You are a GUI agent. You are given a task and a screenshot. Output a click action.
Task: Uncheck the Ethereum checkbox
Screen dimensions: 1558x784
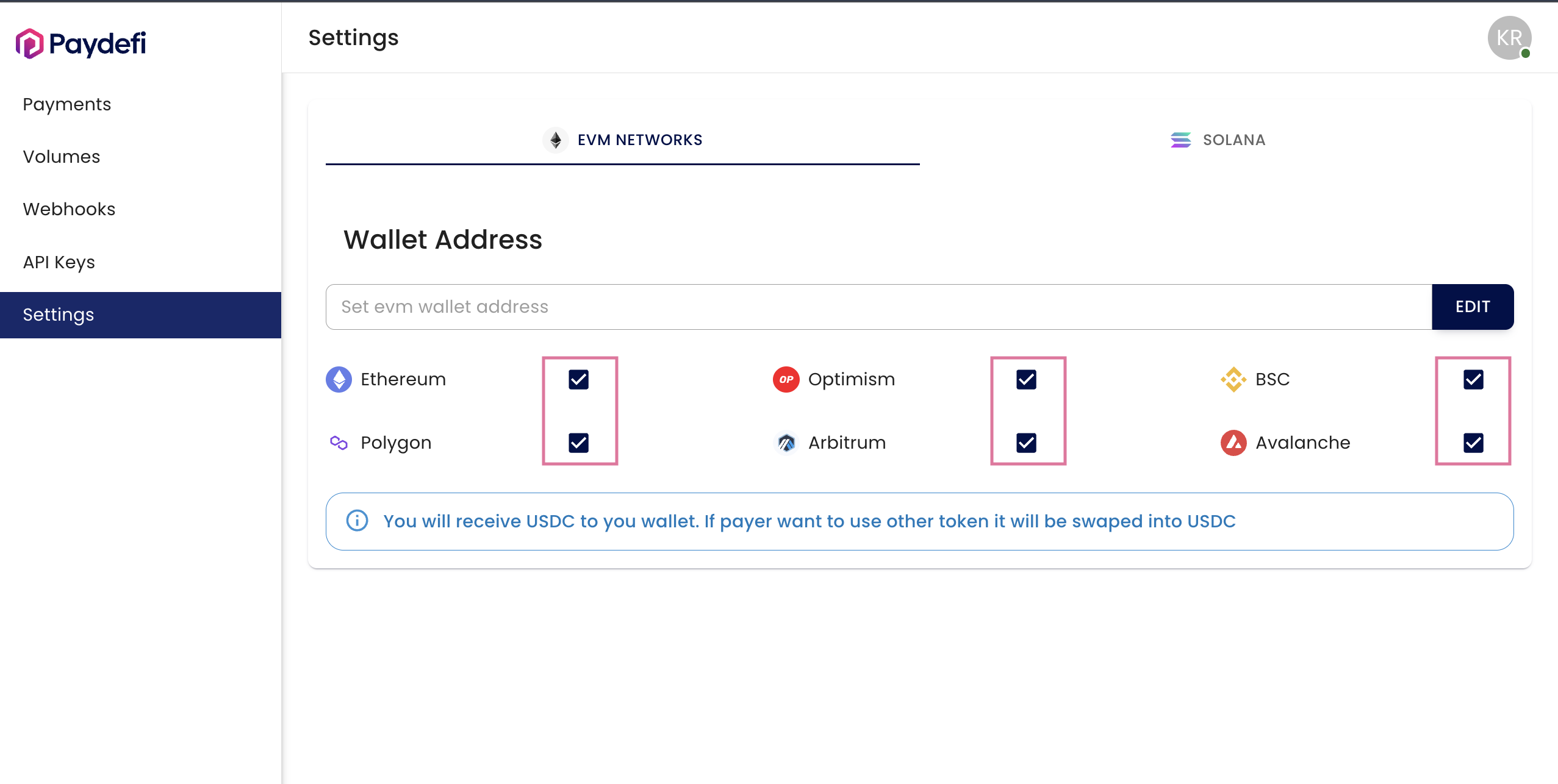point(578,379)
